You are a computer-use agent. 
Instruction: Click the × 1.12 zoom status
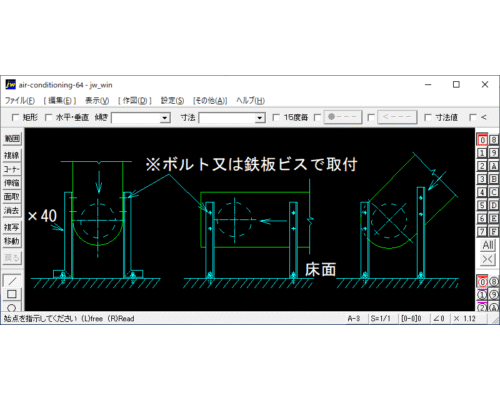tap(465, 319)
